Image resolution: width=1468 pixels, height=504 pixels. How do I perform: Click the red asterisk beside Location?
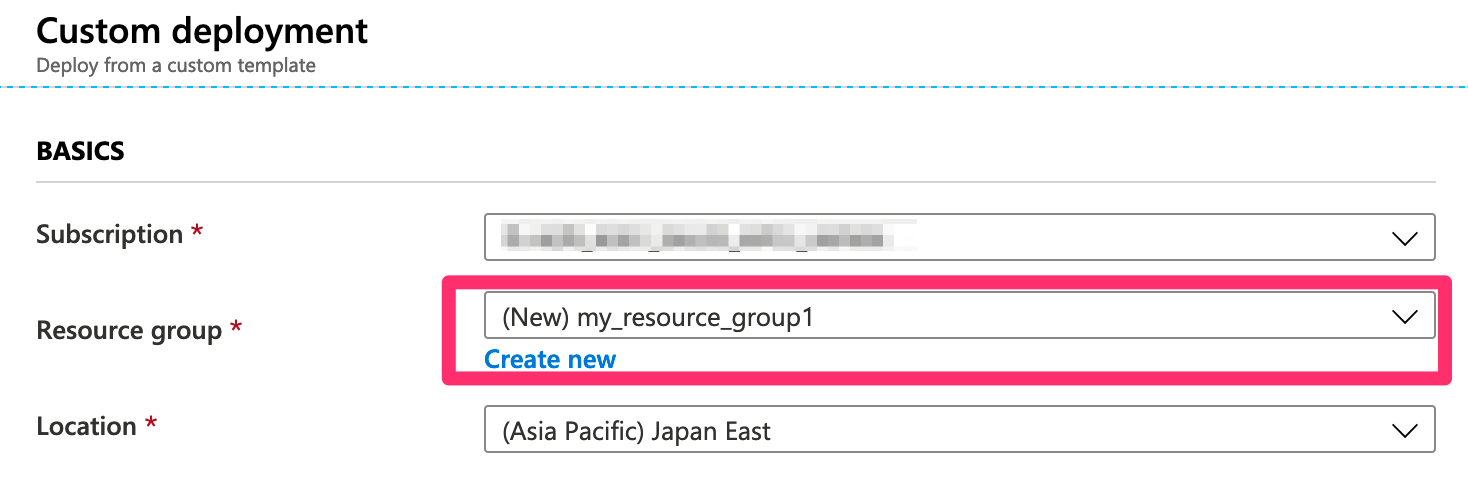point(151,423)
